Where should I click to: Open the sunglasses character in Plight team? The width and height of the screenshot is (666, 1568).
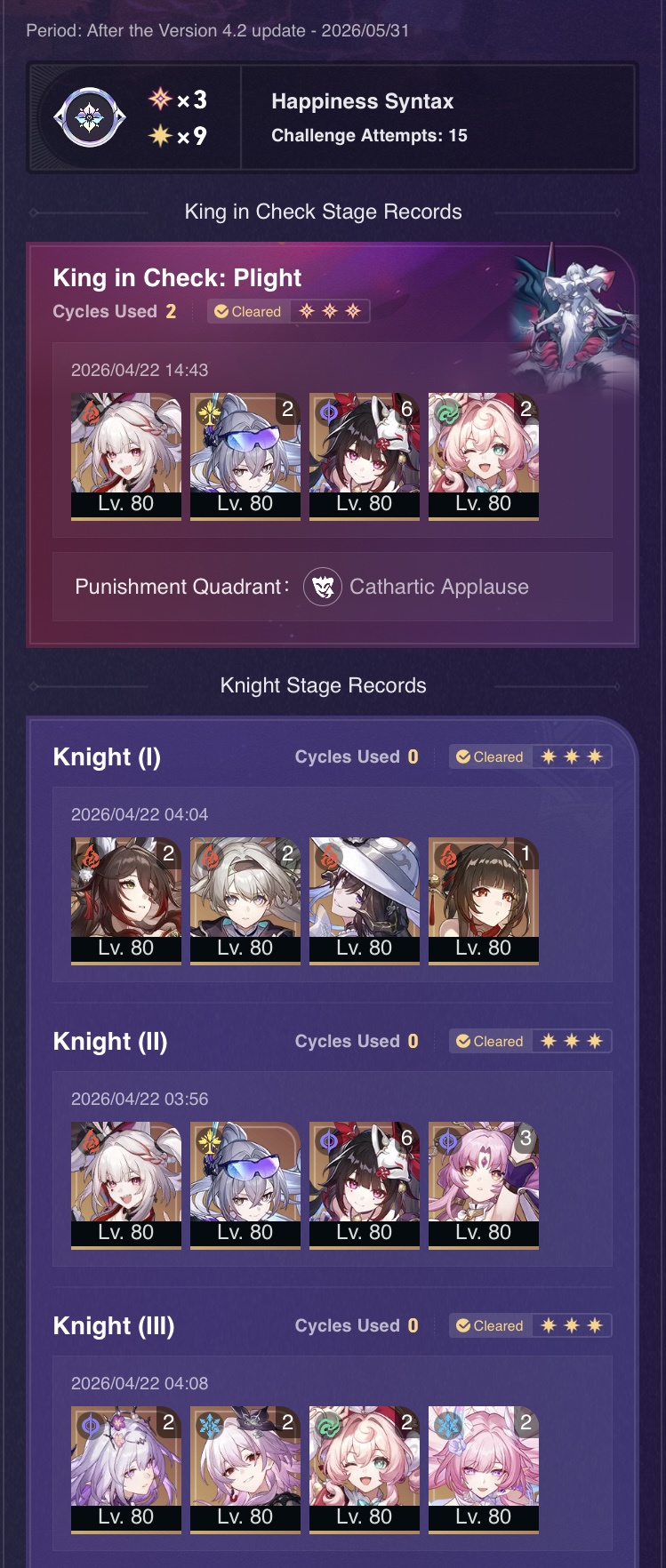click(x=245, y=456)
